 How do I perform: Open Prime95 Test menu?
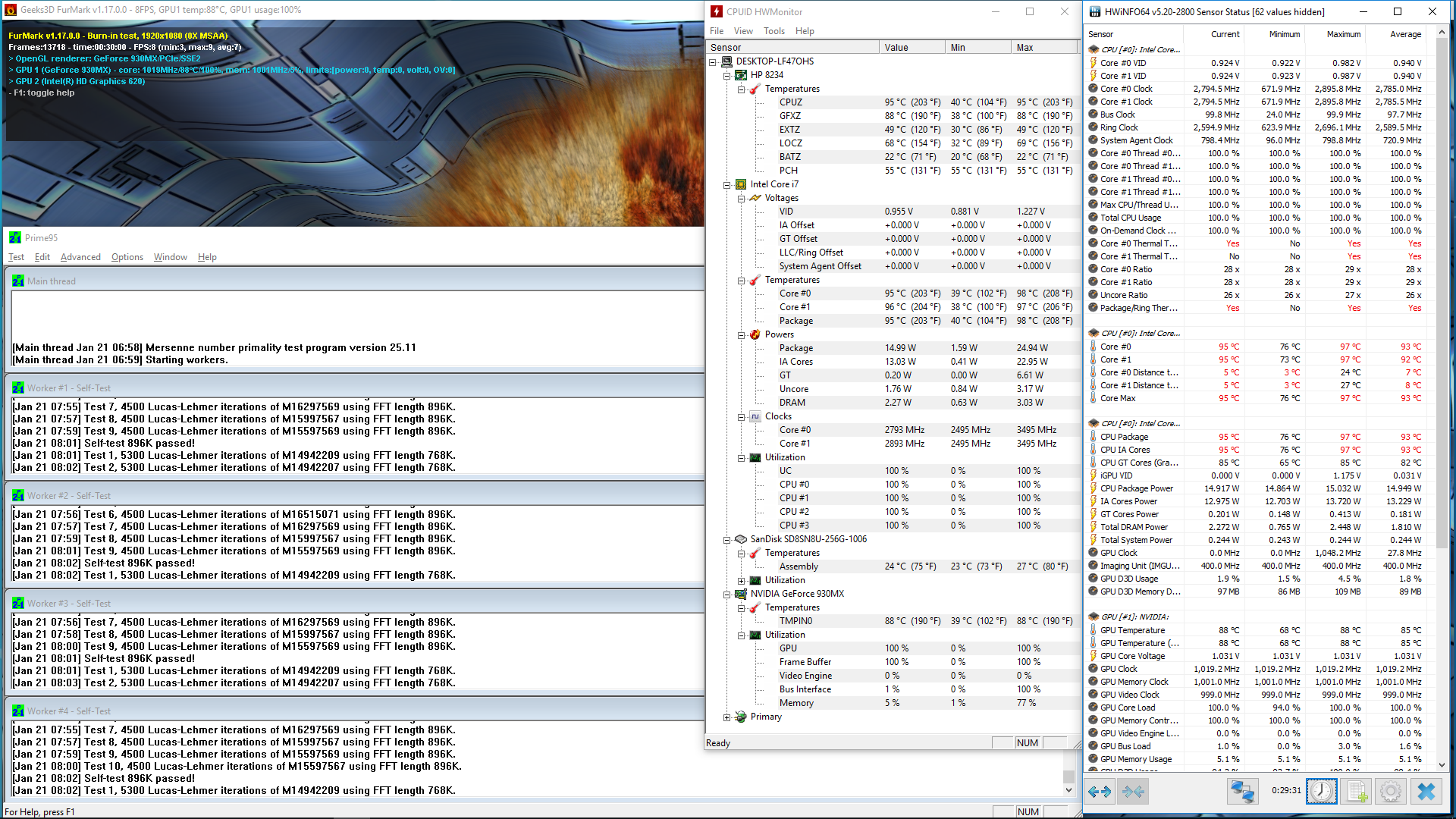click(x=16, y=257)
